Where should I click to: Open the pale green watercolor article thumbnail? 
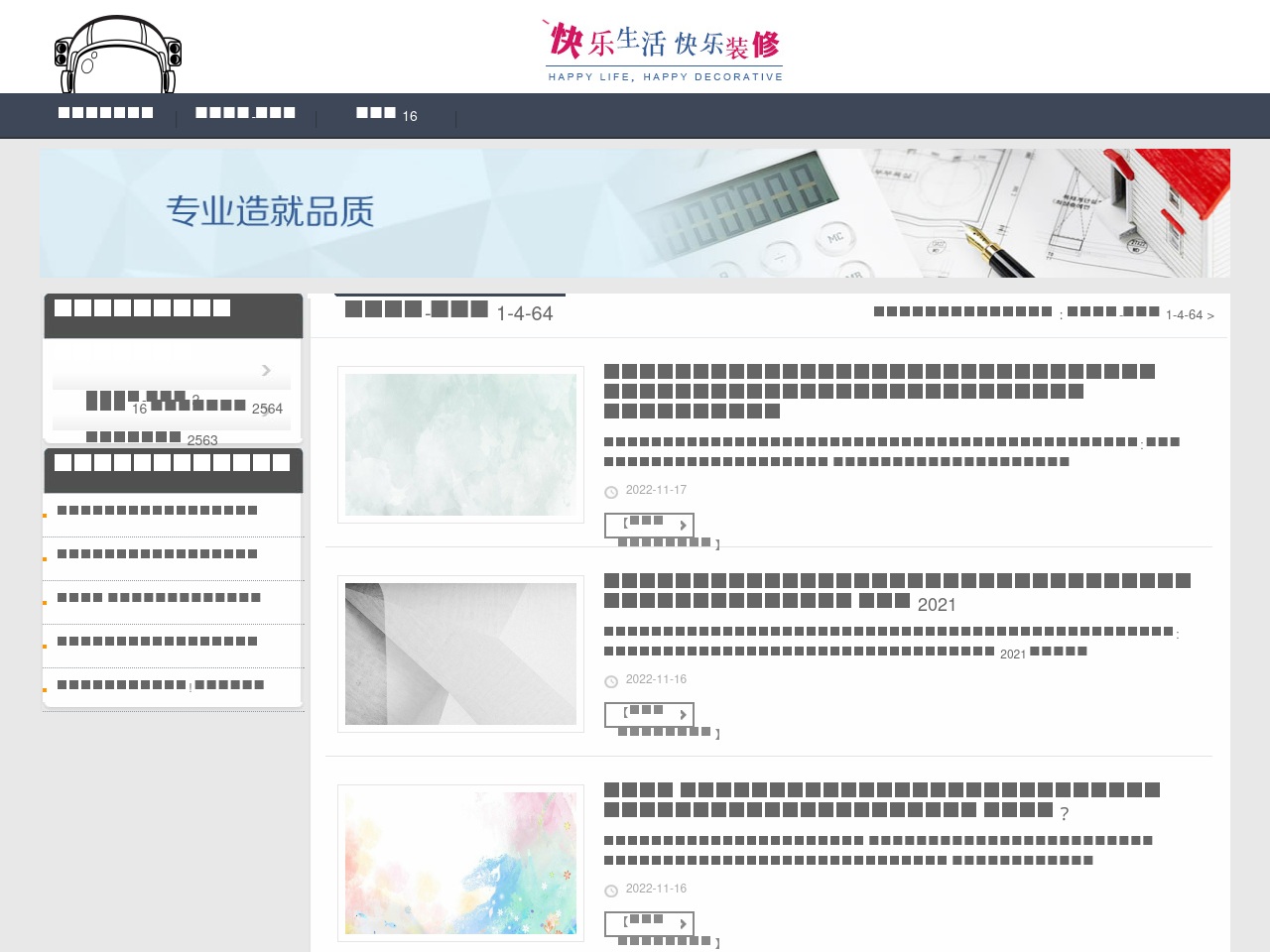pyautogui.click(x=460, y=444)
